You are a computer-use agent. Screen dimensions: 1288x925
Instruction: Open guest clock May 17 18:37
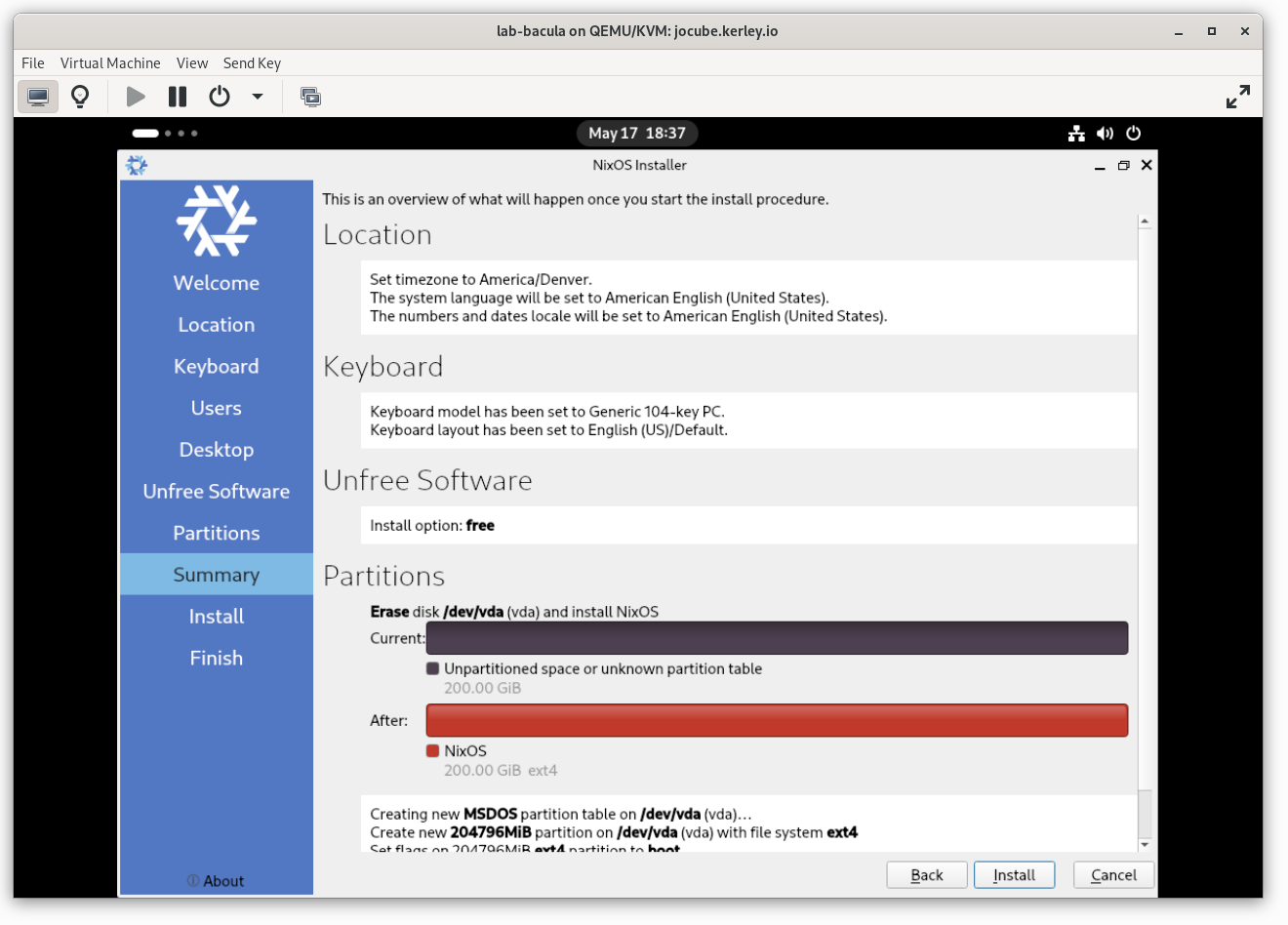[637, 134]
